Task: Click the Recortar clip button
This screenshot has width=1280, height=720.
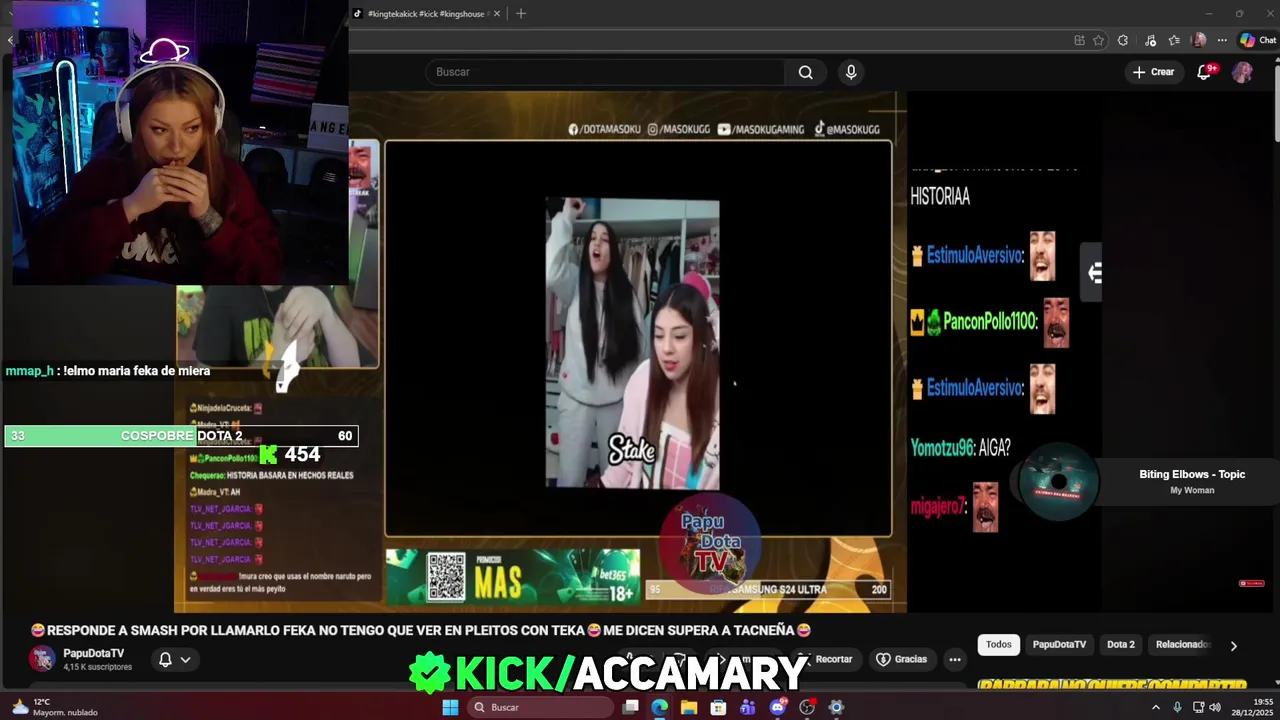Action: pos(827,659)
